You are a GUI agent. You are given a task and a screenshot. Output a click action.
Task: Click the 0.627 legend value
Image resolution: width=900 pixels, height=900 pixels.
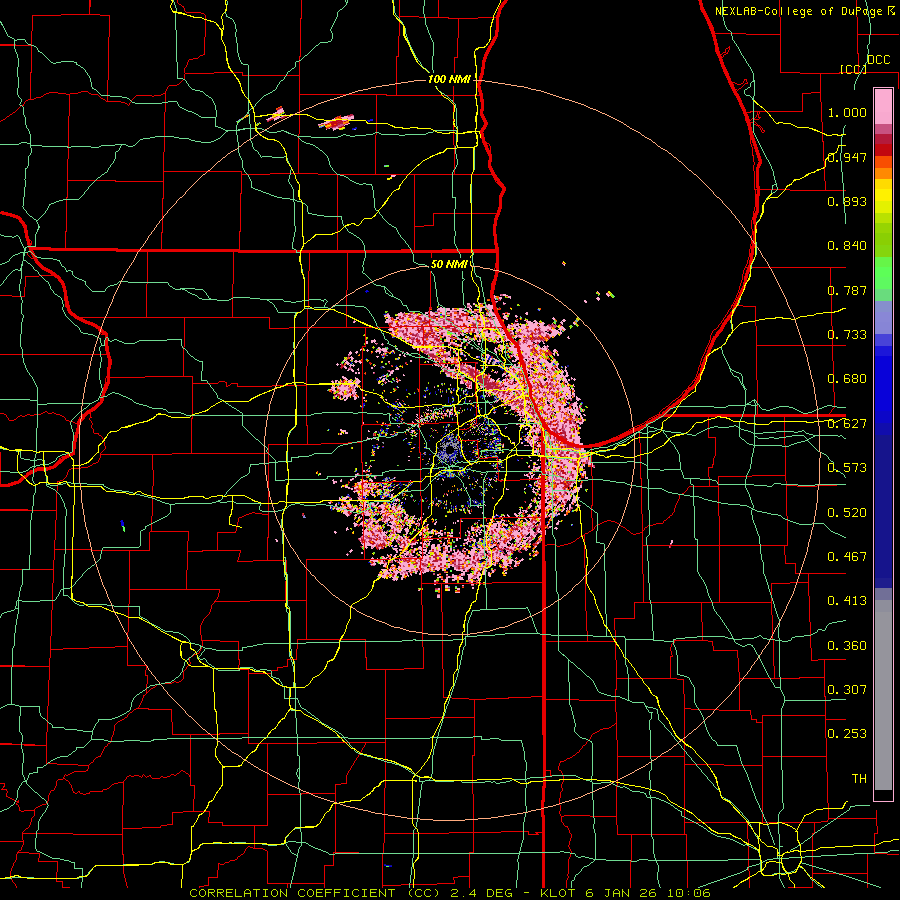click(x=847, y=424)
